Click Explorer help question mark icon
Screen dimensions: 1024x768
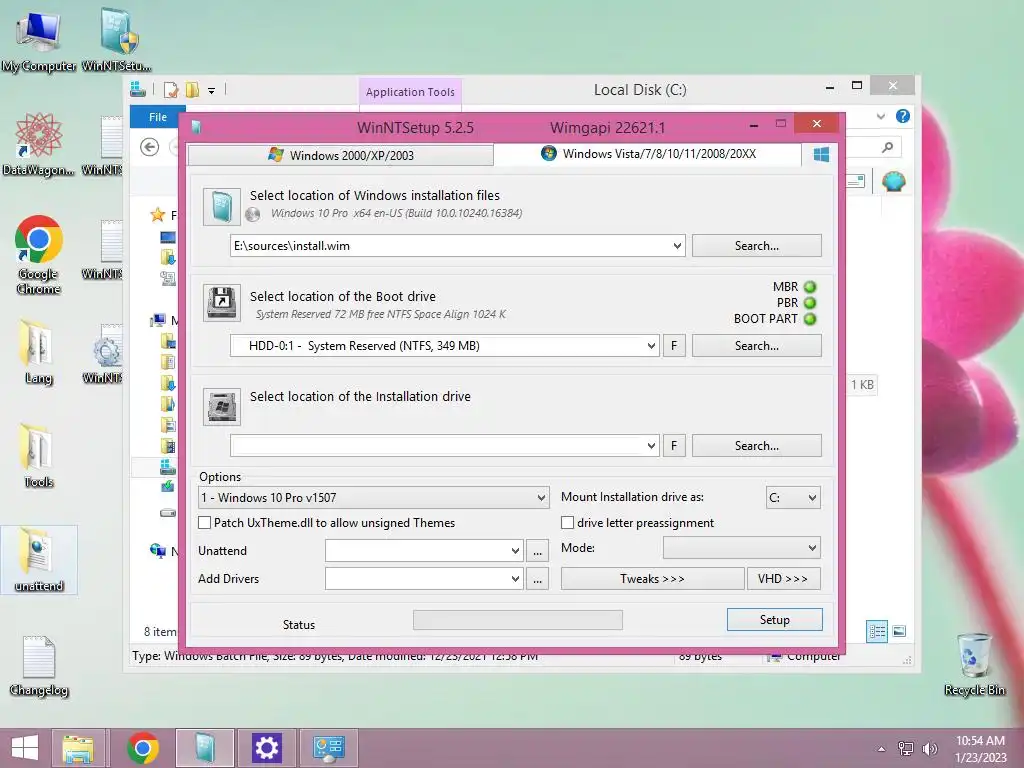pyautogui.click(x=903, y=116)
